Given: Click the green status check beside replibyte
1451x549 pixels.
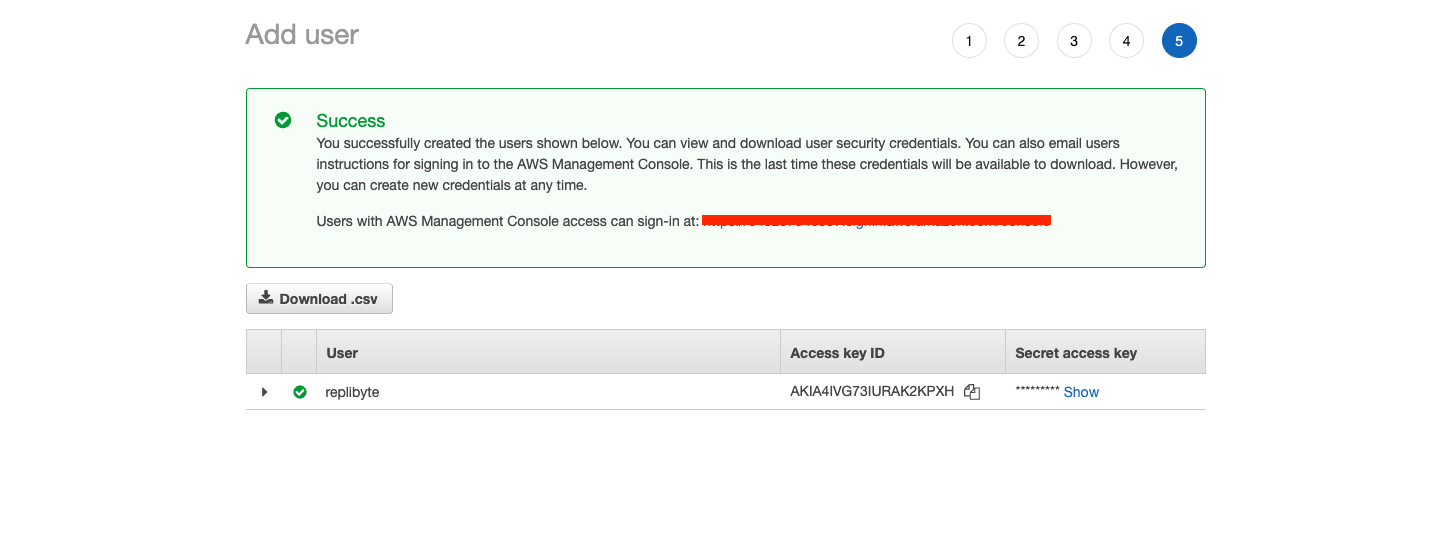Looking at the screenshot, I should [300, 392].
